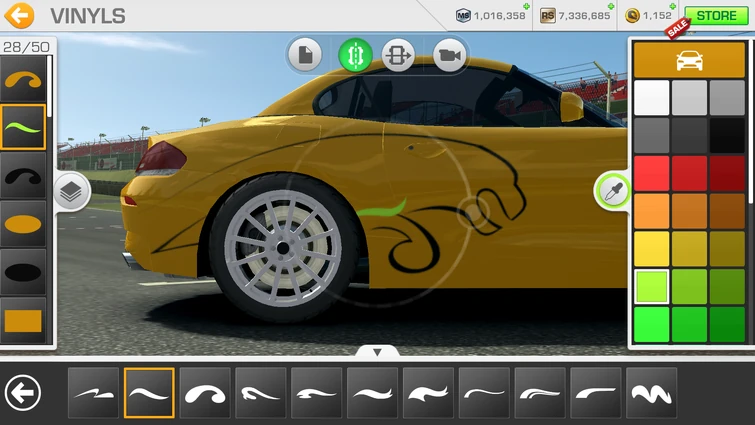Pick olive yellow color swatch
The height and width of the screenshot is (425, 755).
point(727,249)
